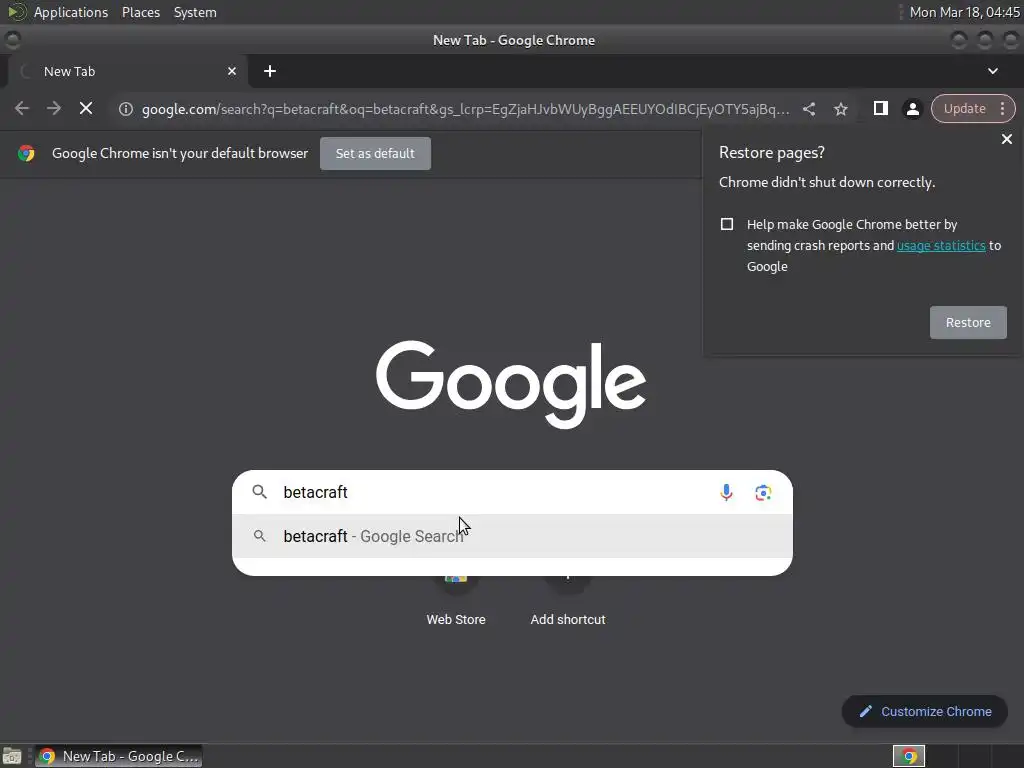Click the address bar URL
The width and height of the screenshot is (1024, 768).
(465, 109)
